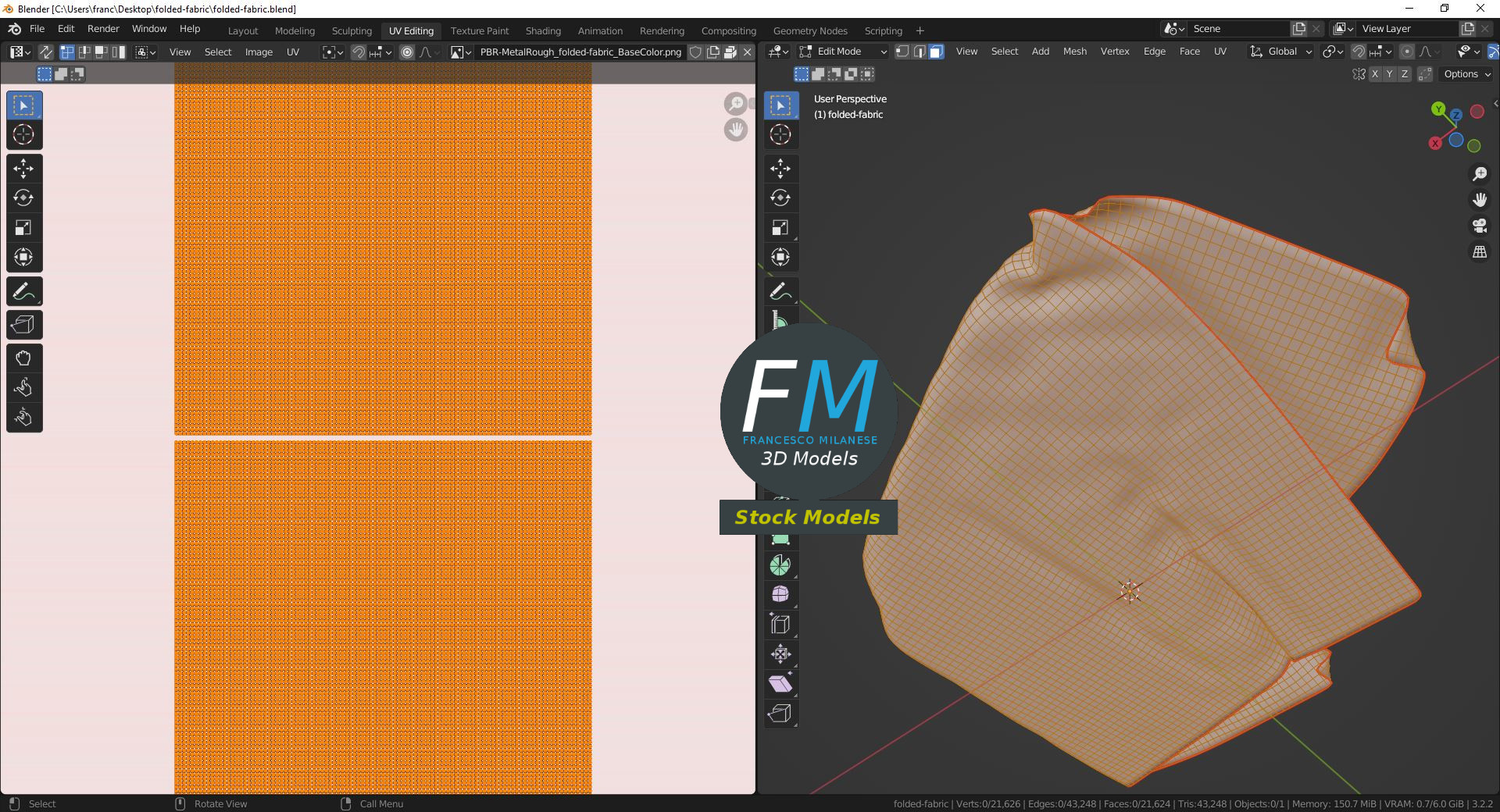Open the Edit Mode dropdown
Screen dimensions: 1500x812
point(843,52)
